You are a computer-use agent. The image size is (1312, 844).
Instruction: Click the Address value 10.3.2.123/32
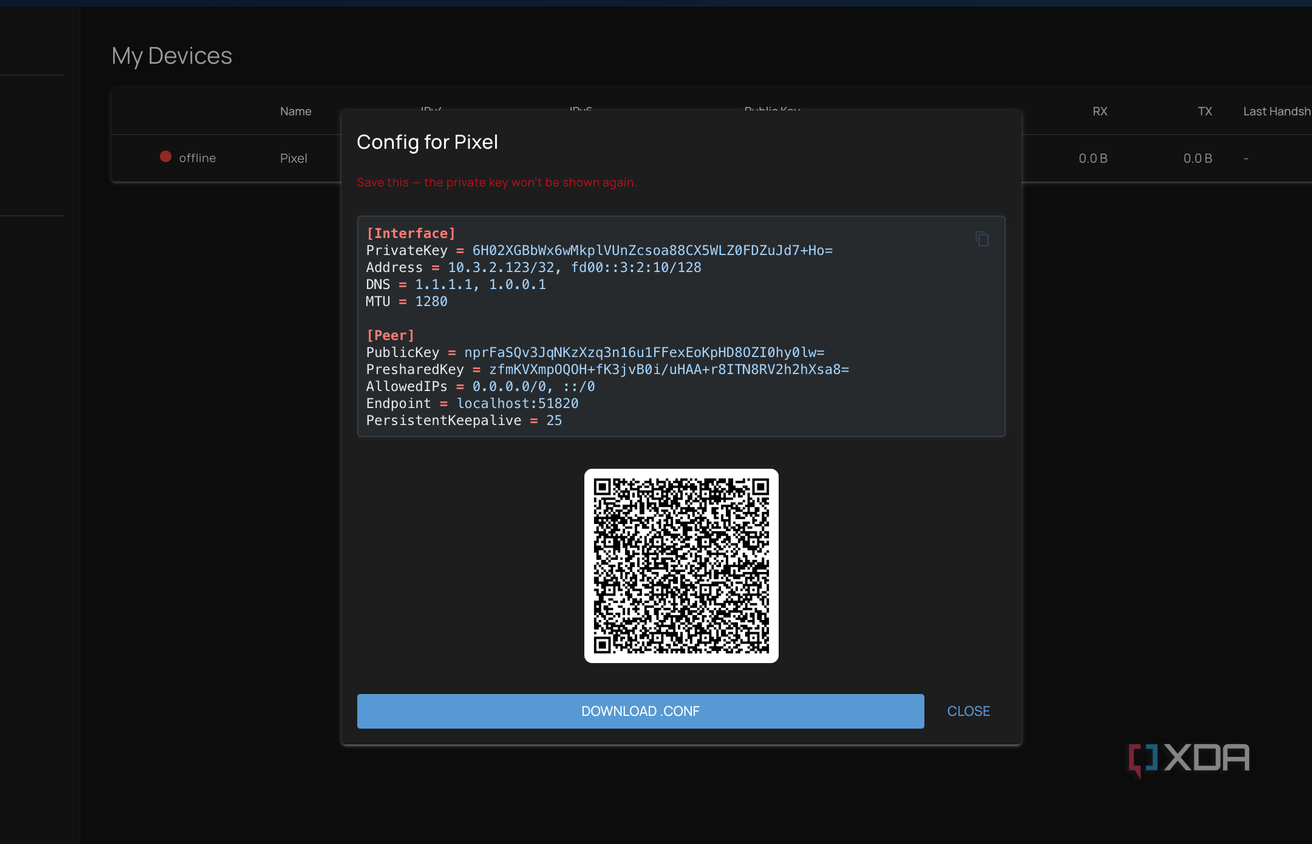(x=502, y=267)
